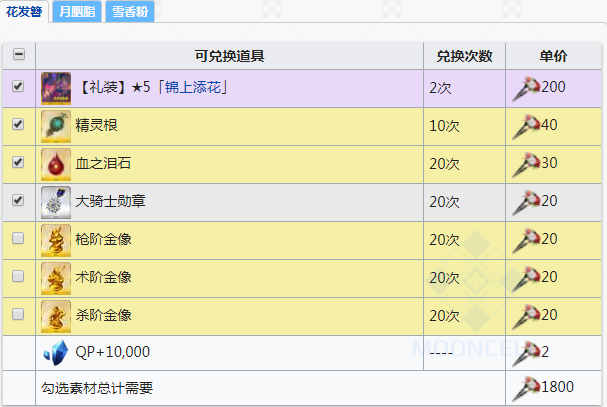Click hairpin icon in 枪阶金像 price cell

(x=526, y=240)
